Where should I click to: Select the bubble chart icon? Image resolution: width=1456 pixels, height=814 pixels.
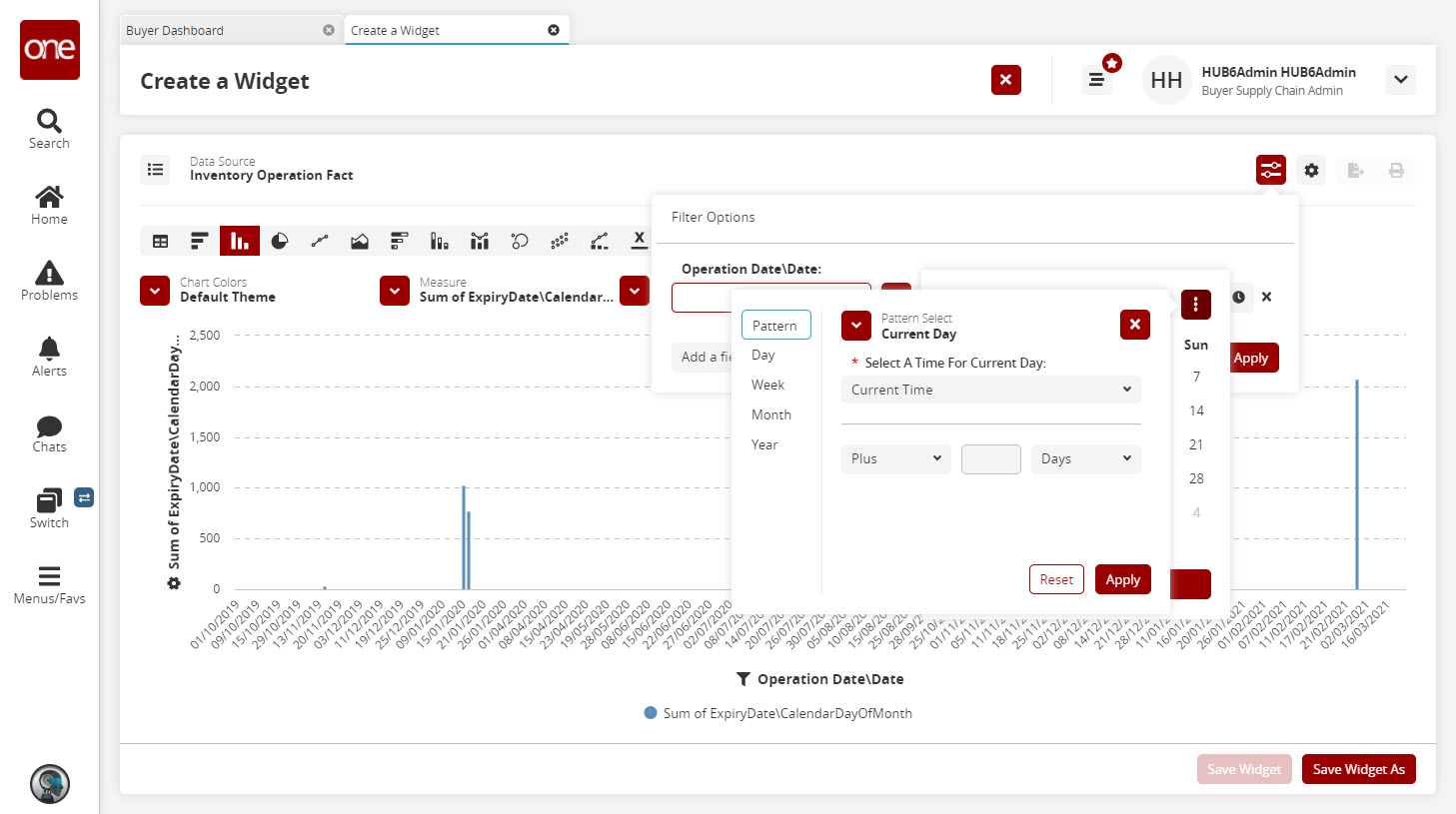(520, 241)
